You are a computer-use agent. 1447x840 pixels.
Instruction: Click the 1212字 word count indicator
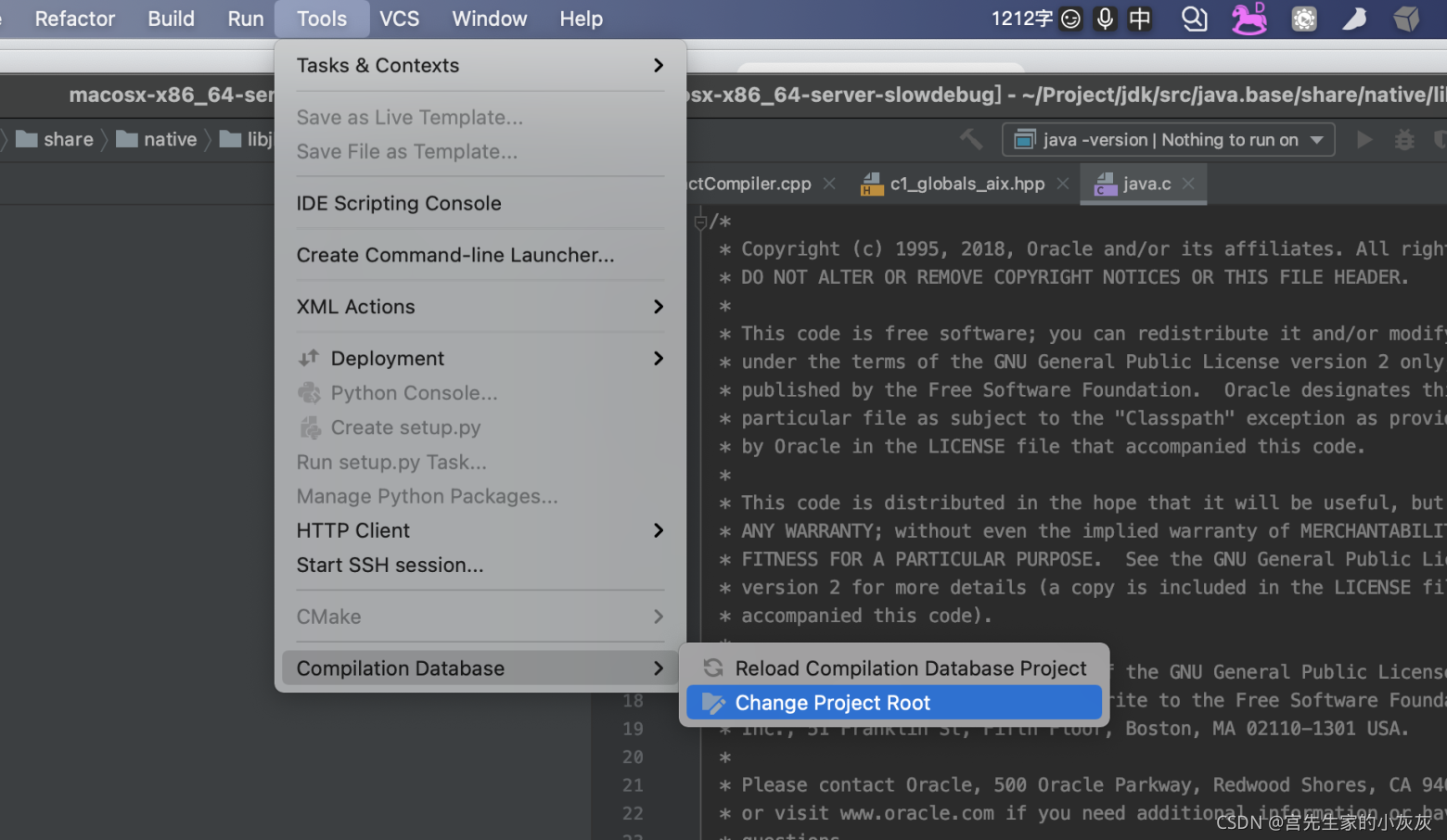click(x=1022, y=19)
